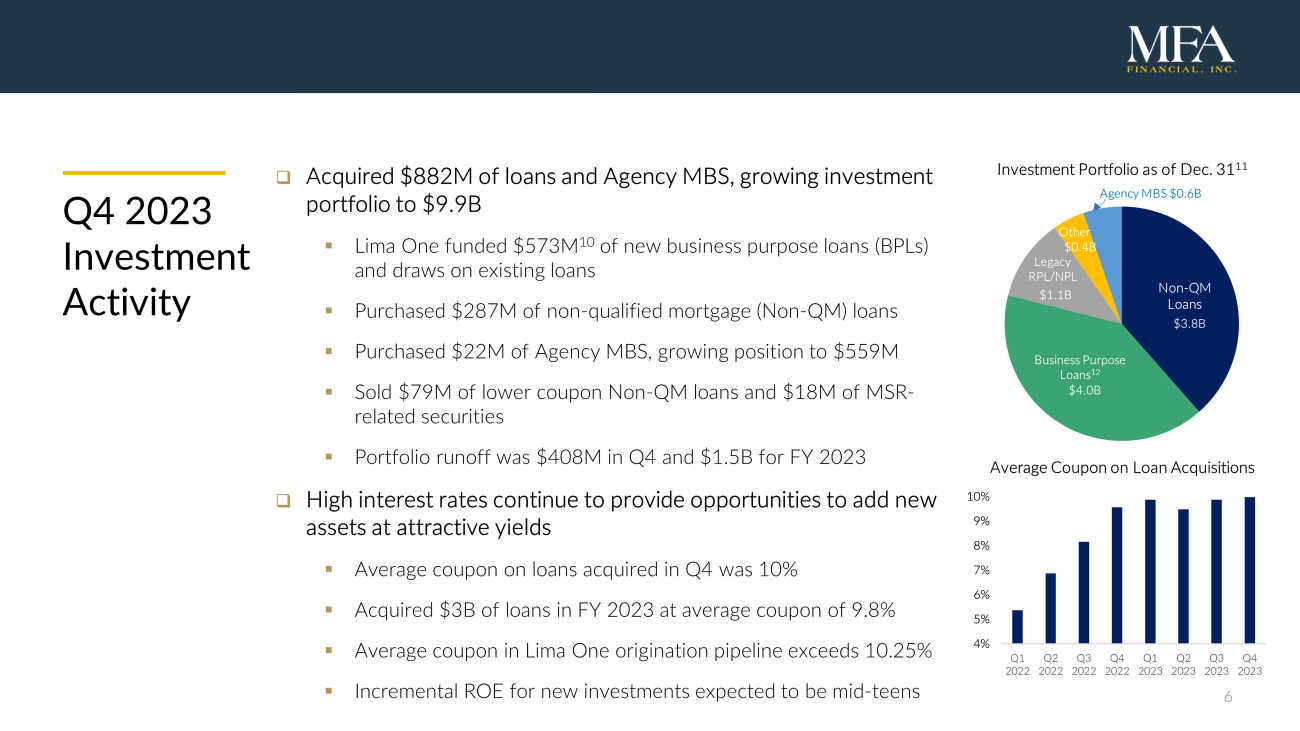Click the "Average Coupon on Loan Acquisitions" chart title
The image size is (1300, 731).
(x=1121, y=467)
